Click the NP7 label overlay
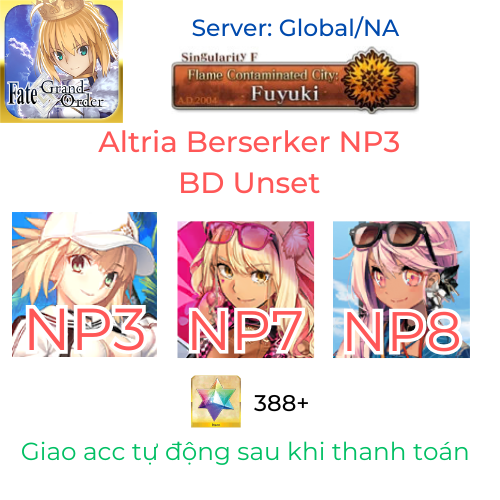Image resolution: width=500 pixels, height=500 pixels. (x=246, y=330)
